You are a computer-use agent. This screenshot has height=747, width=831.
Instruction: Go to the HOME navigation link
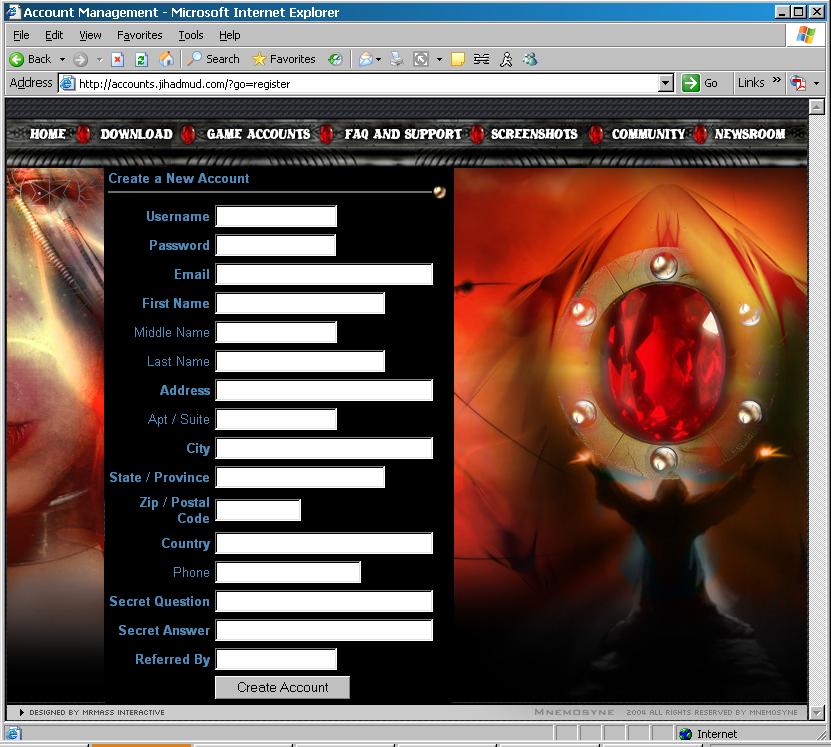[48, 134]
